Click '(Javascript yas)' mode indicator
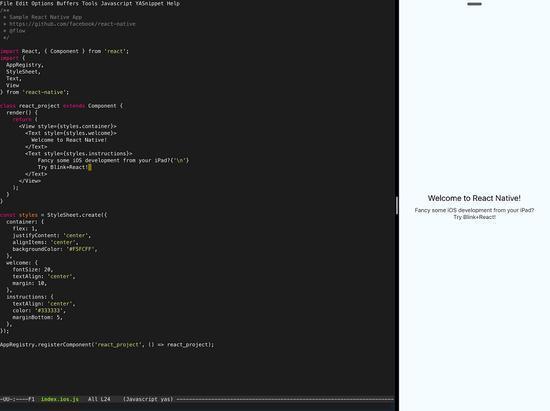The width and height of the screenshot is (550, 411). click(148, 399)
